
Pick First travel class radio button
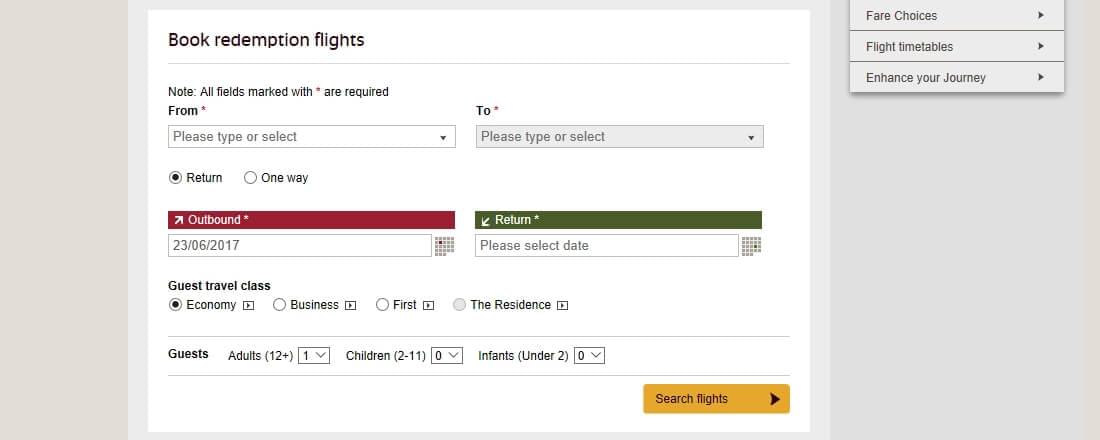point(382,305)
